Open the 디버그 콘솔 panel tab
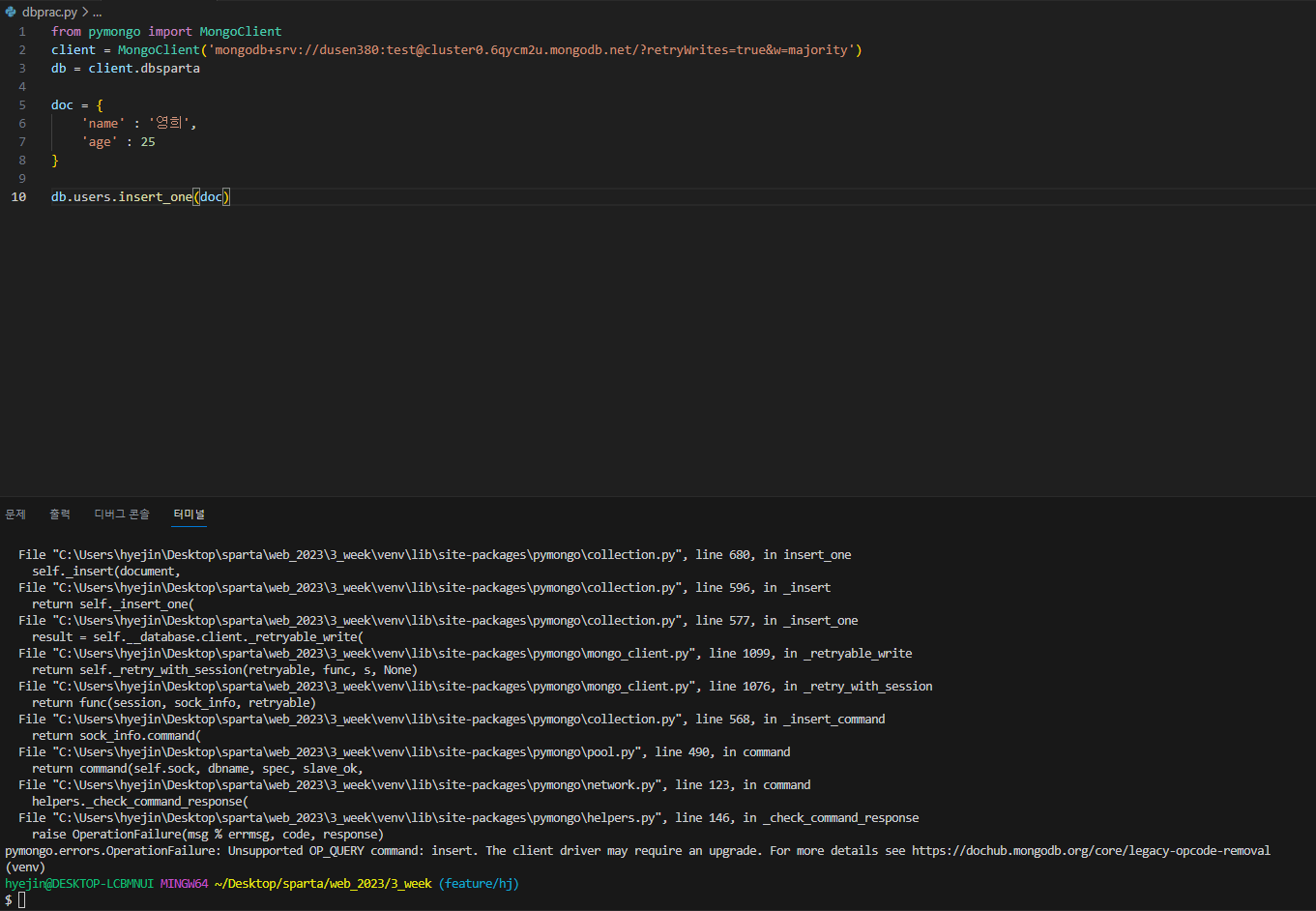This screenshot has height=911, width=1316. pyautogui.click(x=122, y=514)
